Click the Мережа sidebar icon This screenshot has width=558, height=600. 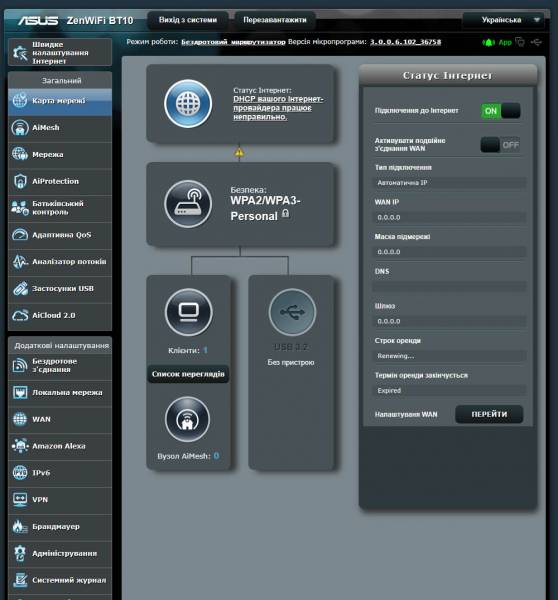(20, 154)
